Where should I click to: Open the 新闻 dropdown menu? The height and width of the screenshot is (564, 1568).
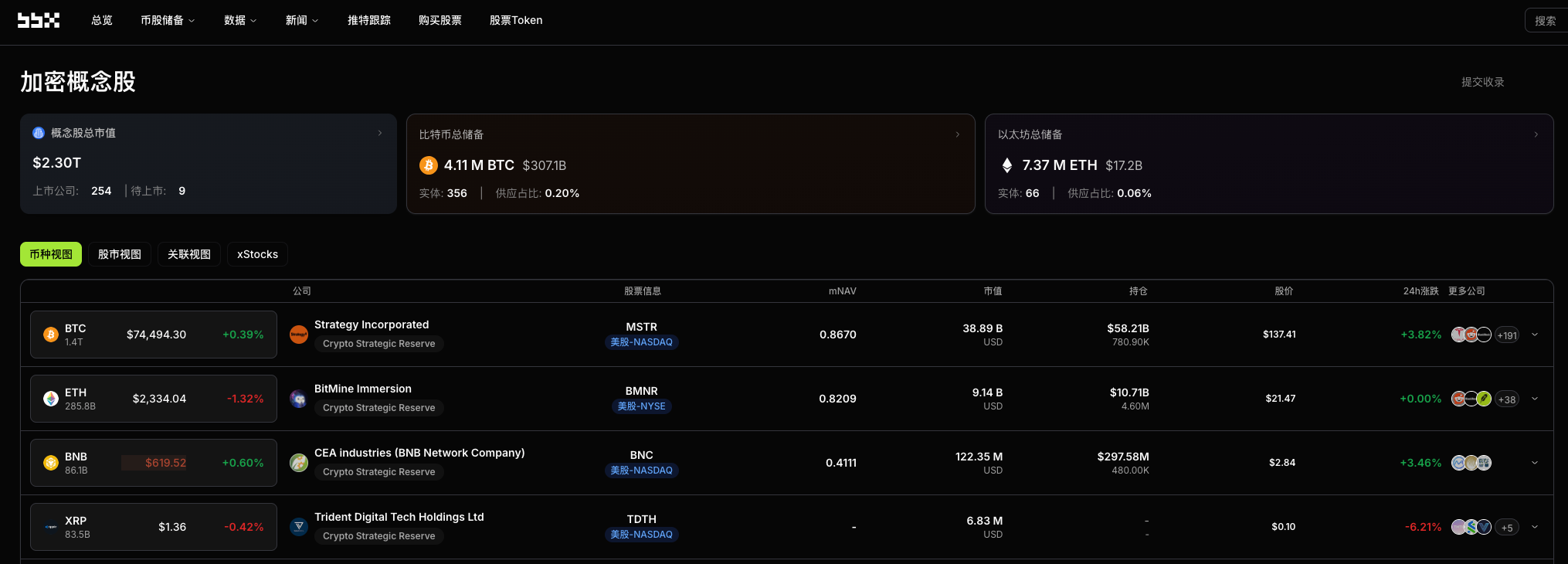[x=301, y=20]
